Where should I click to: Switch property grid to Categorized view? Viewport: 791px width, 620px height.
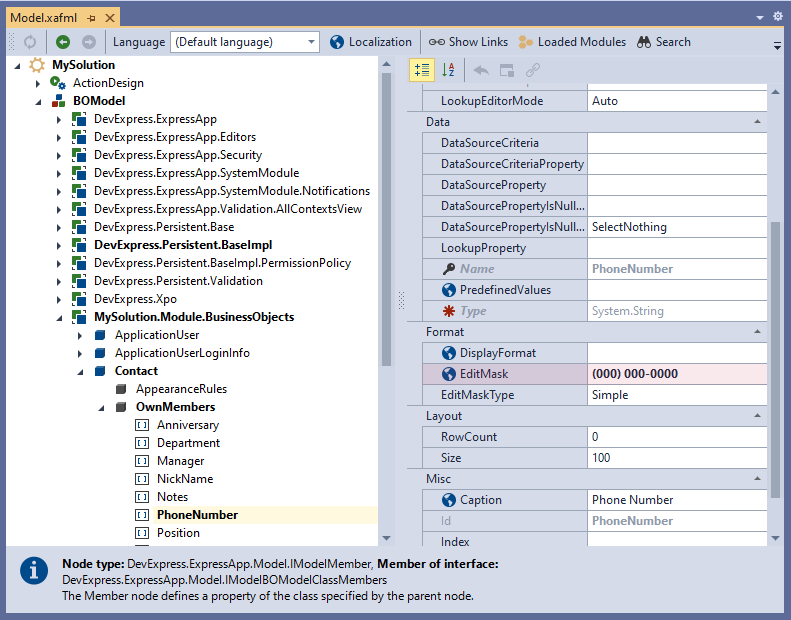tap(422, 70)
